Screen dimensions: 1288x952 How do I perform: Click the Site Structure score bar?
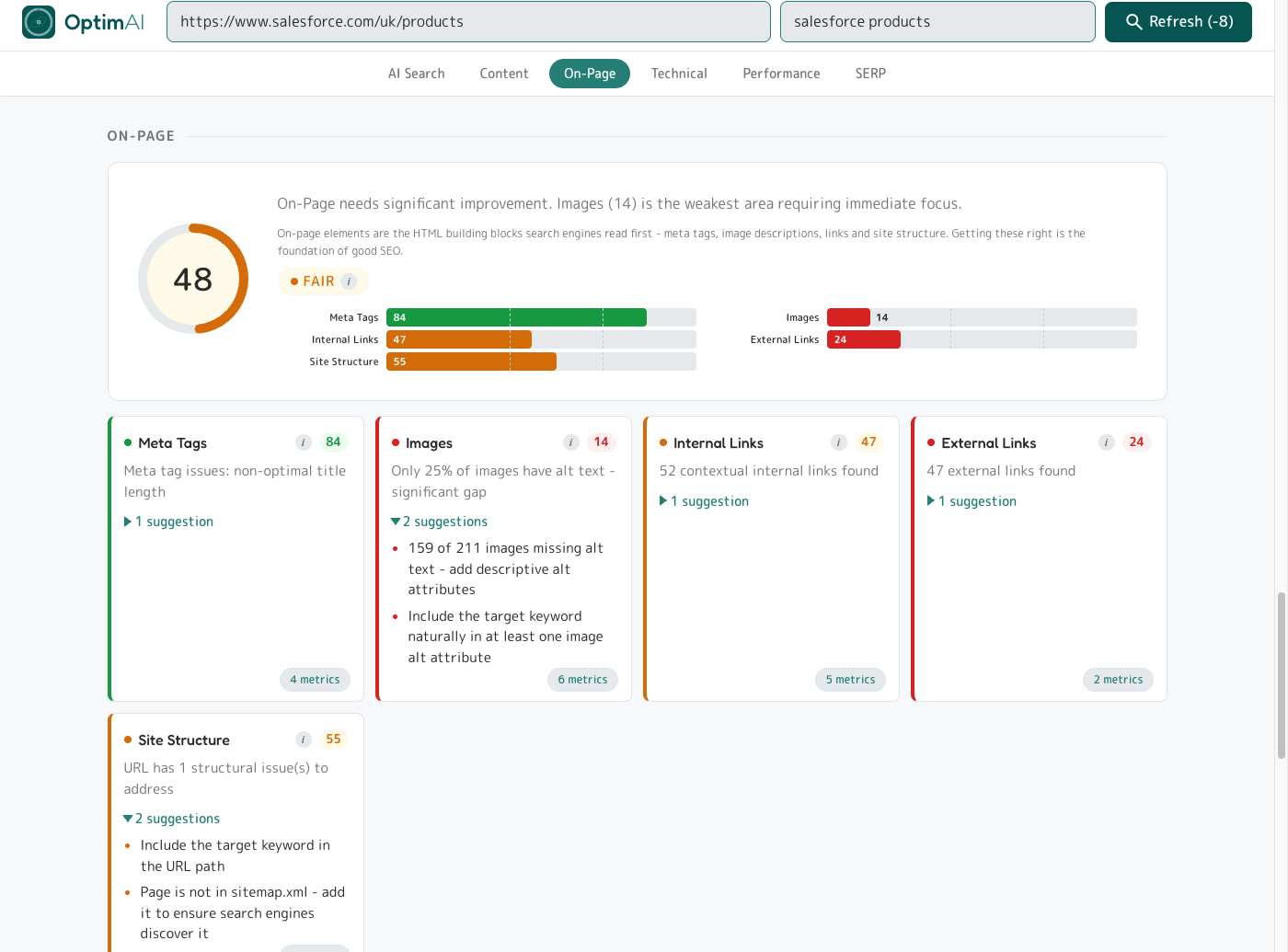click(471, 361)
